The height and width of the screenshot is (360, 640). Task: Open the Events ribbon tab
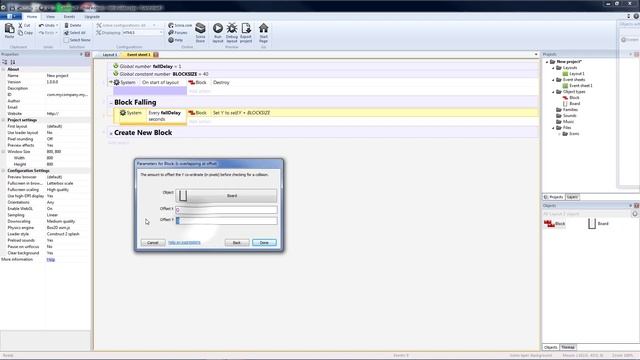pyautogui.click(x=69, y=17)
